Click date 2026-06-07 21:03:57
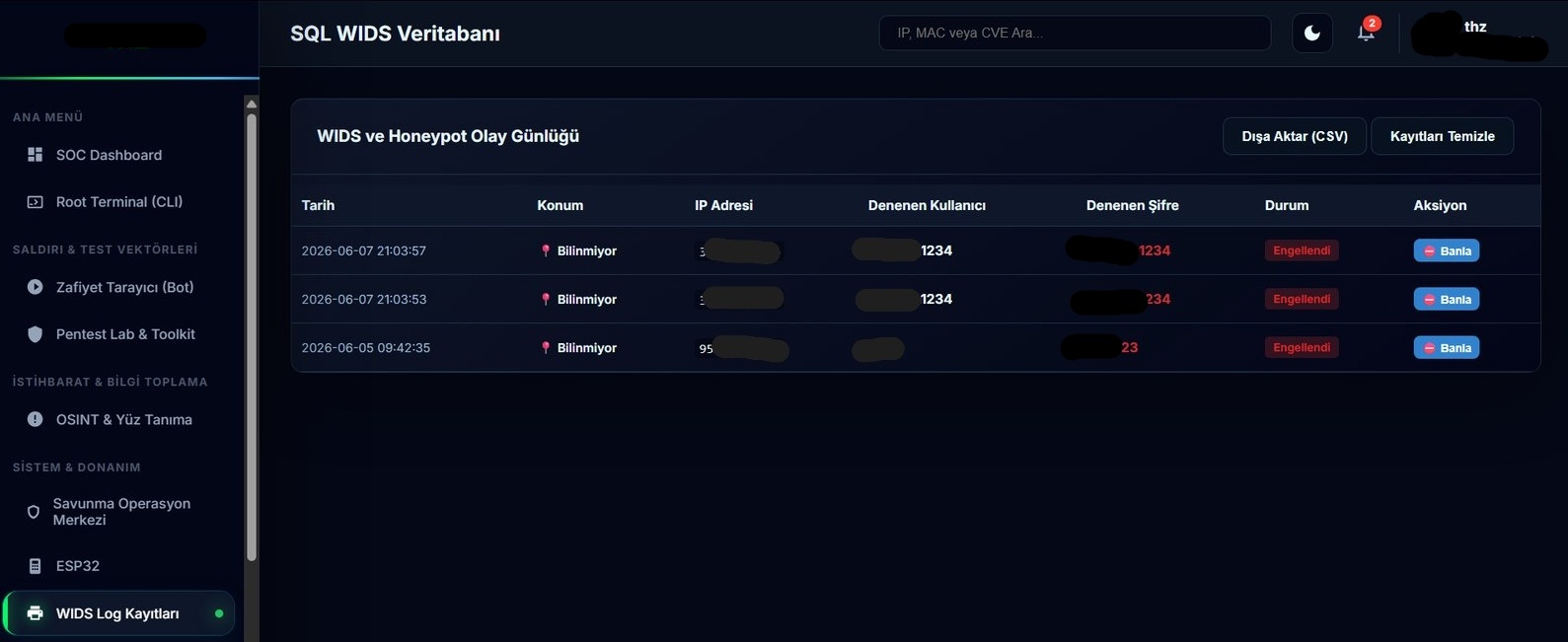 point(364,250)
